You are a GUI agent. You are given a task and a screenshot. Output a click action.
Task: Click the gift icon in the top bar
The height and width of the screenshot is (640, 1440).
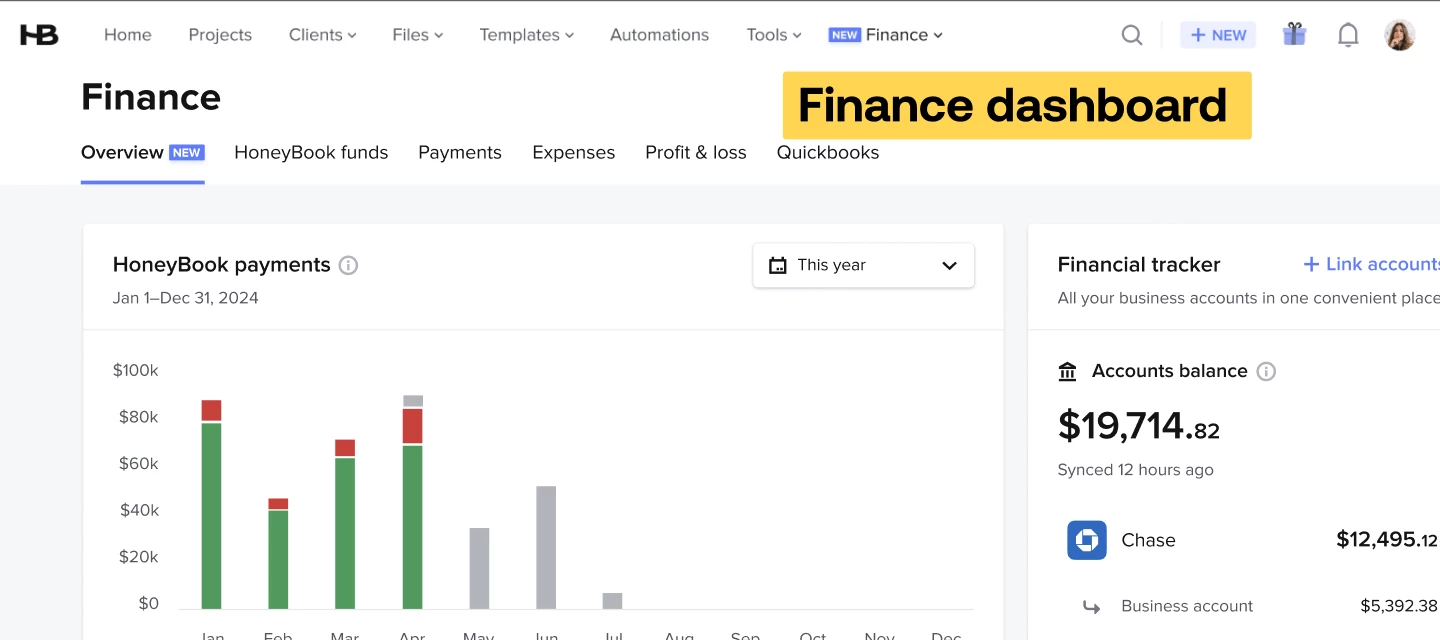click(x=1294, y=34)
